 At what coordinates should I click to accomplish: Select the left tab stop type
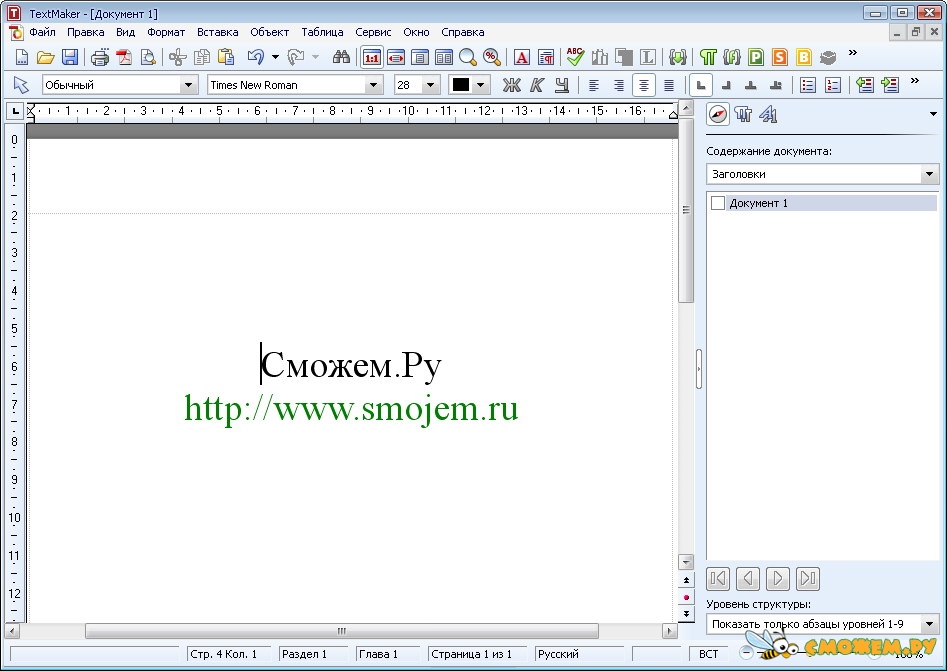click(x=701, y=85)
